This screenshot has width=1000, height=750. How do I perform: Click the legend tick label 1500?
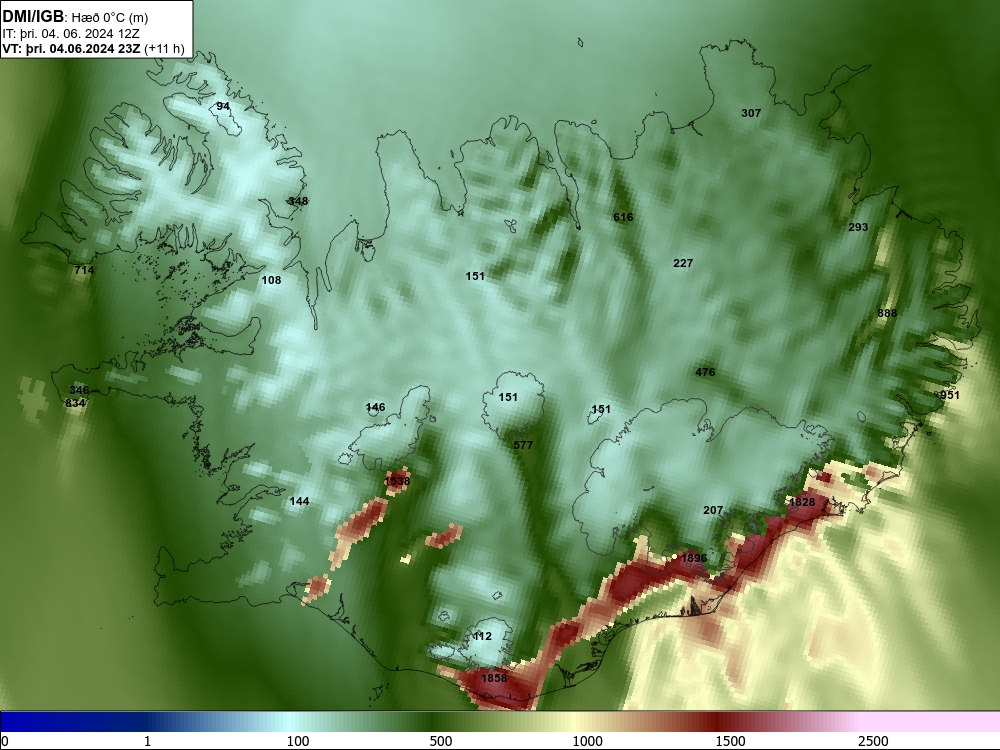tap(730, 741)
